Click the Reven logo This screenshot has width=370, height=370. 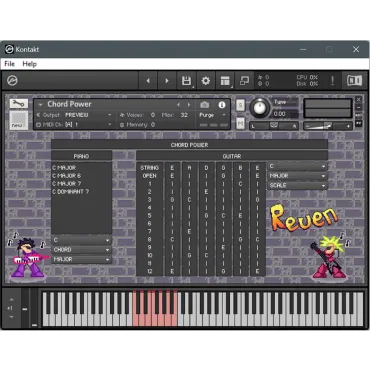304,217
